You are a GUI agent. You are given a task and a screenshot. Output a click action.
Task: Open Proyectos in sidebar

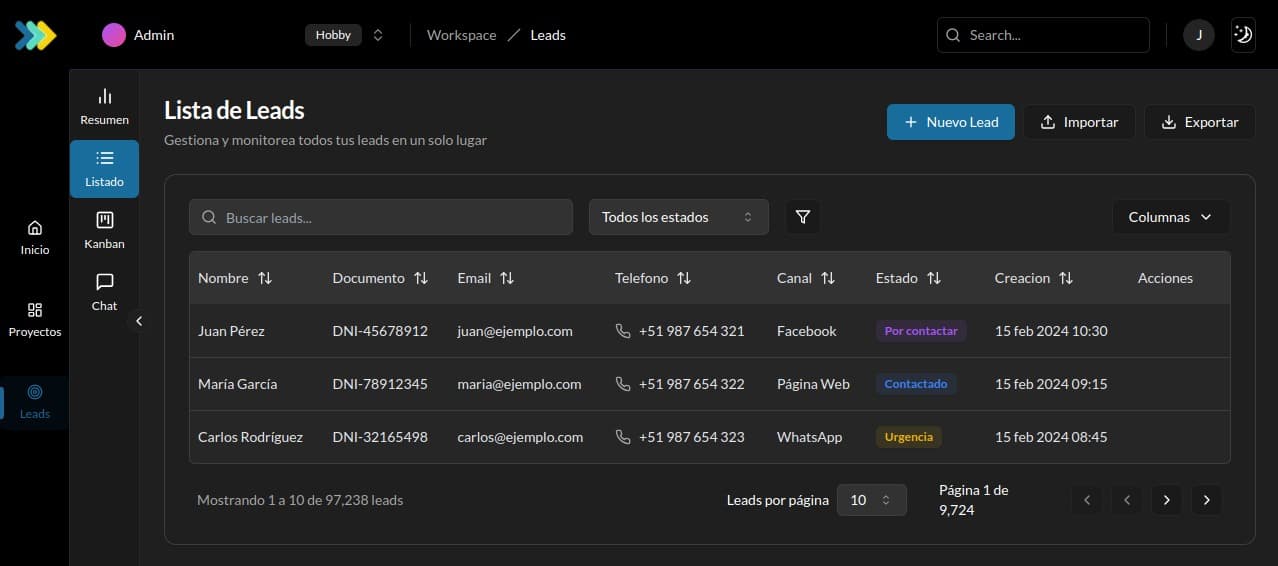pyautogui.click(x=35, y=320)
